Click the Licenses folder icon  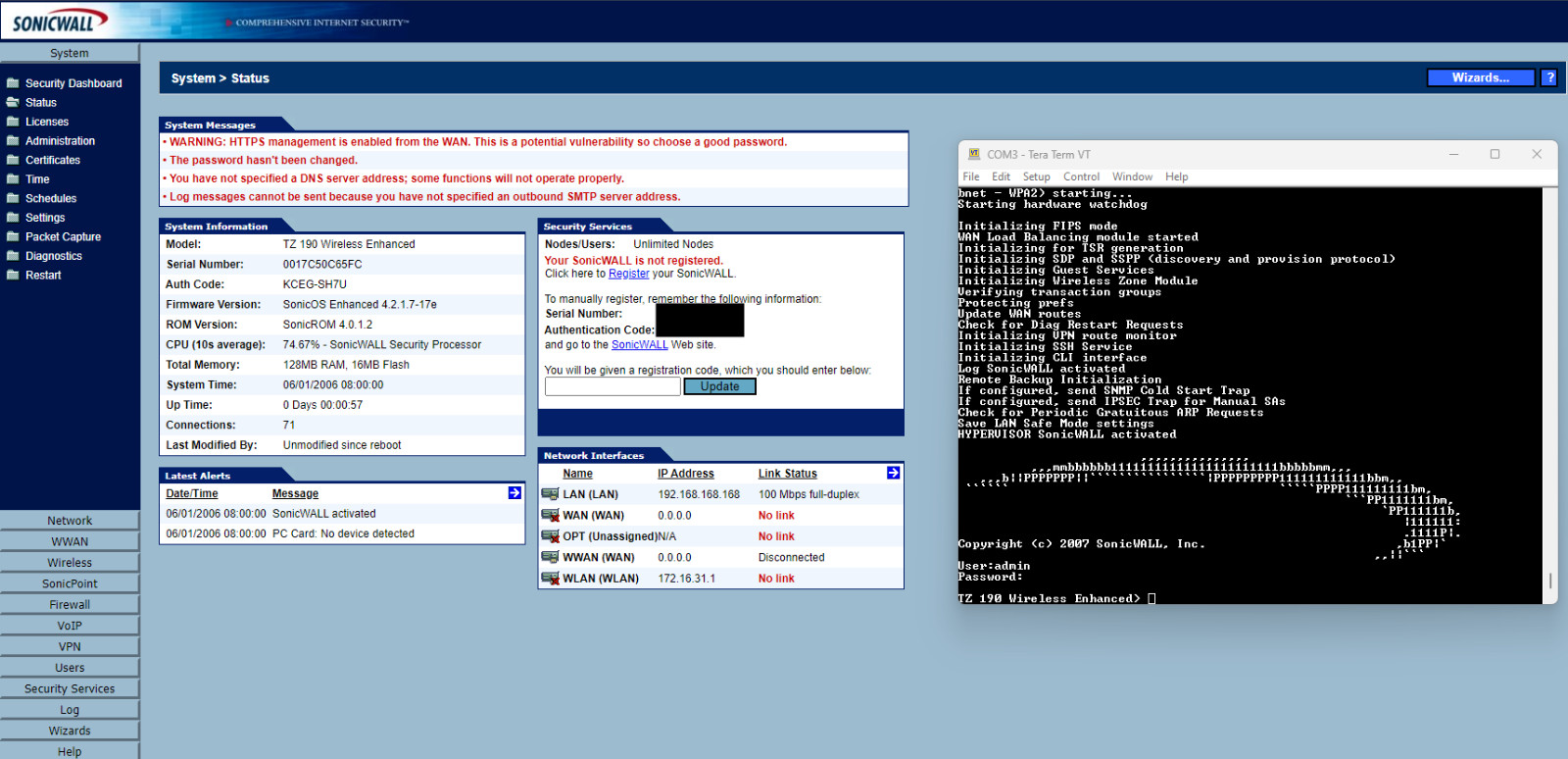pyautogui.click(x=13, y=122)
